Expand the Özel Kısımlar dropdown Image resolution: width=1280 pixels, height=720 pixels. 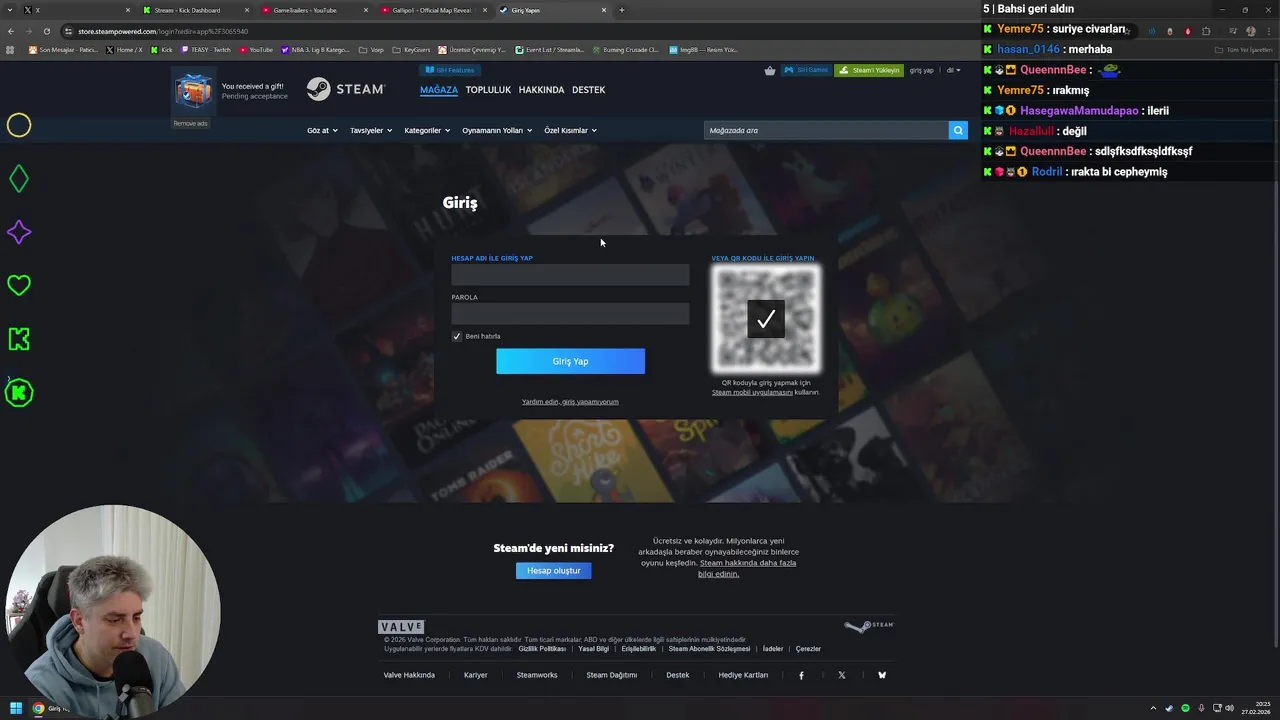[x=570, y=130]
